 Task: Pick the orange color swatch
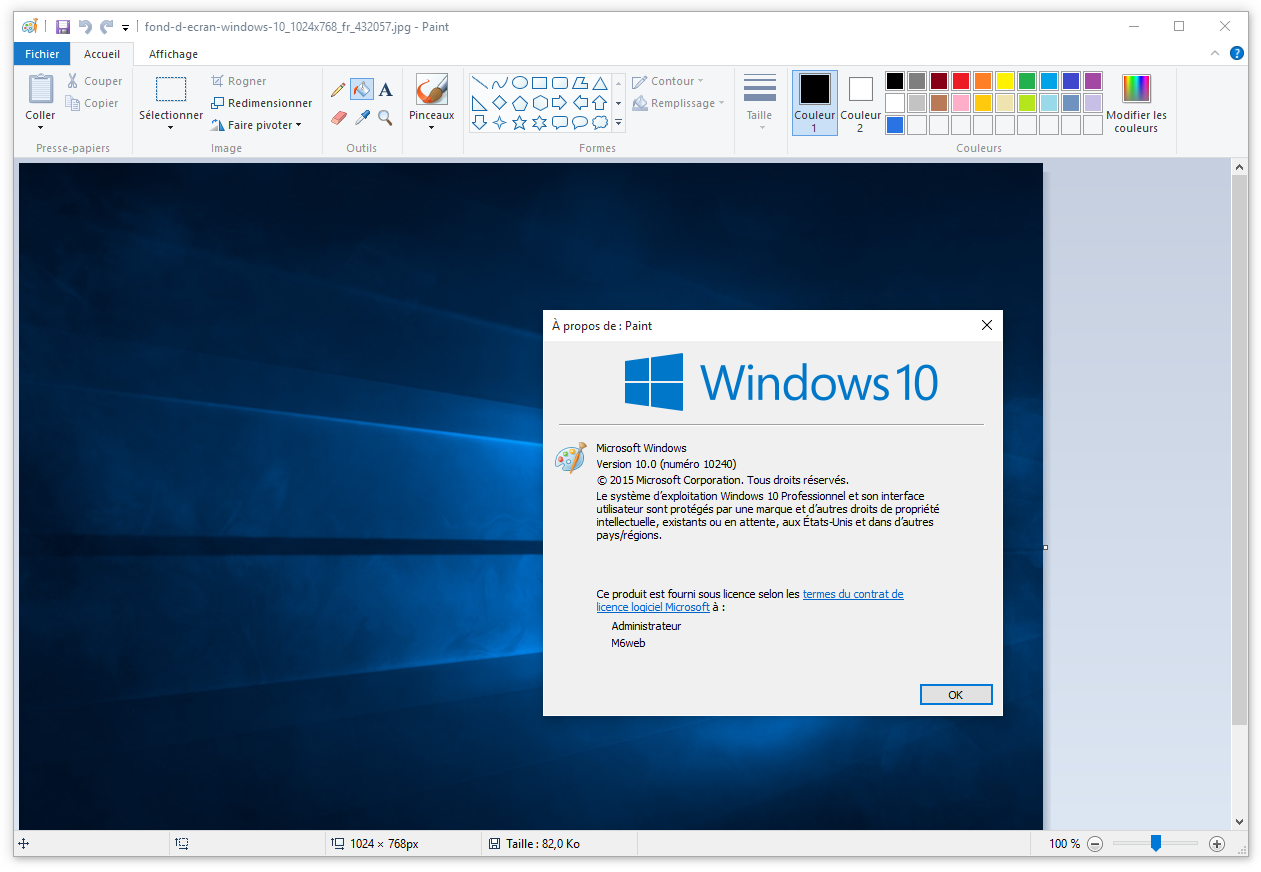(x=983, y=81)
